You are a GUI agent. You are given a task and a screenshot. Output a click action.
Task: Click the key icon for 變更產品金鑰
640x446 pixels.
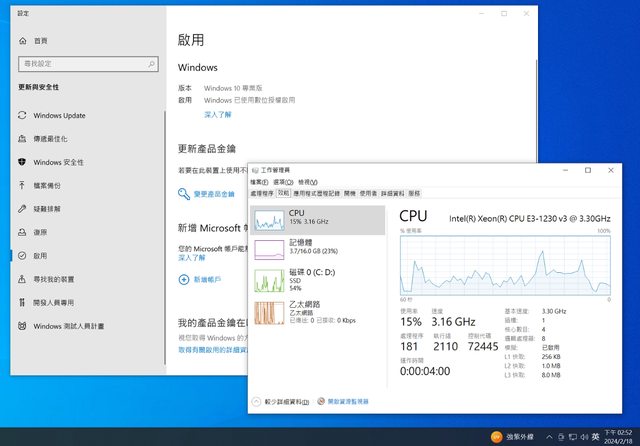184,194
